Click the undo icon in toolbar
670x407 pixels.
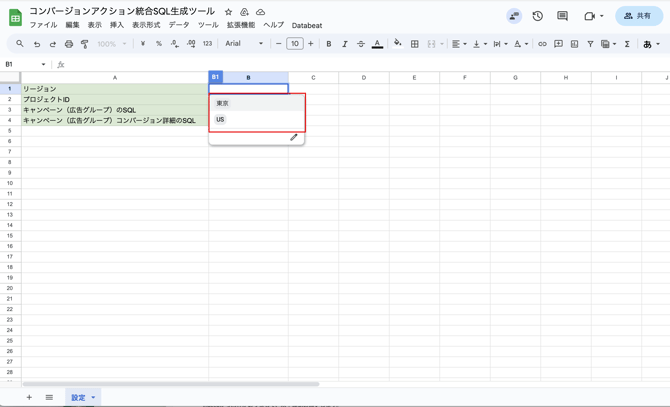[37, 44]
